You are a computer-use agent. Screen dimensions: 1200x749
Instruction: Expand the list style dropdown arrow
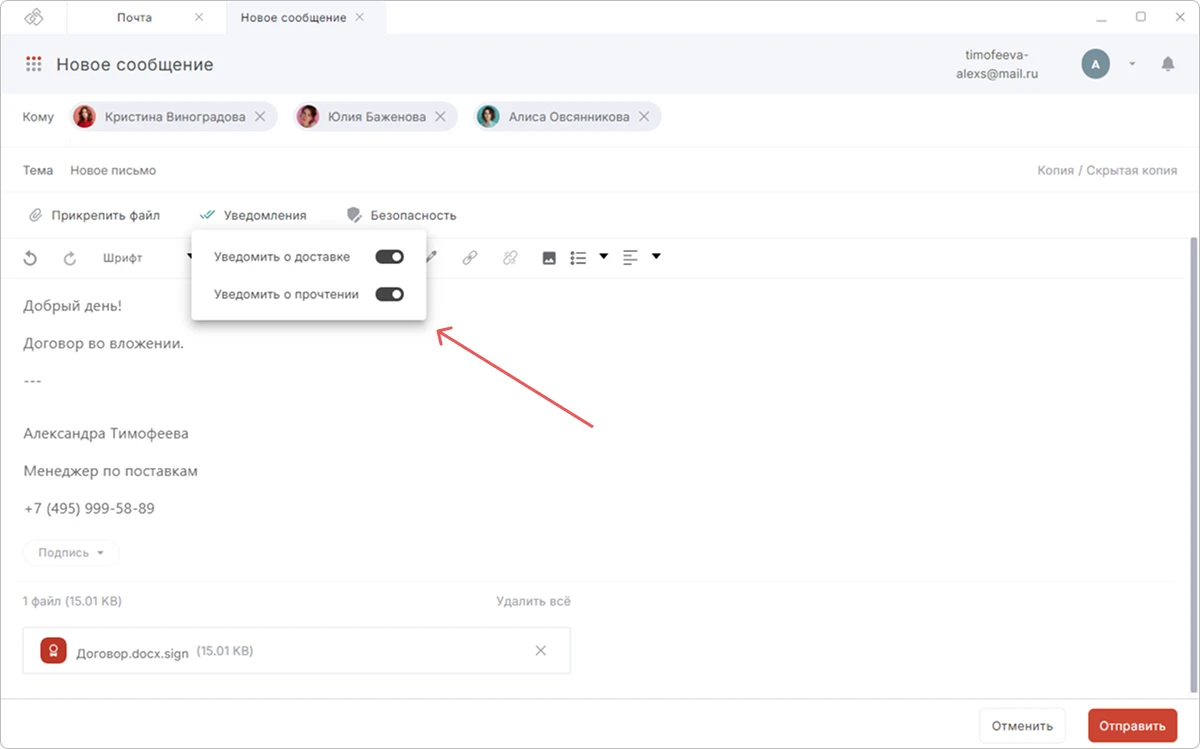pyautogui.click(x=603, y=257)
